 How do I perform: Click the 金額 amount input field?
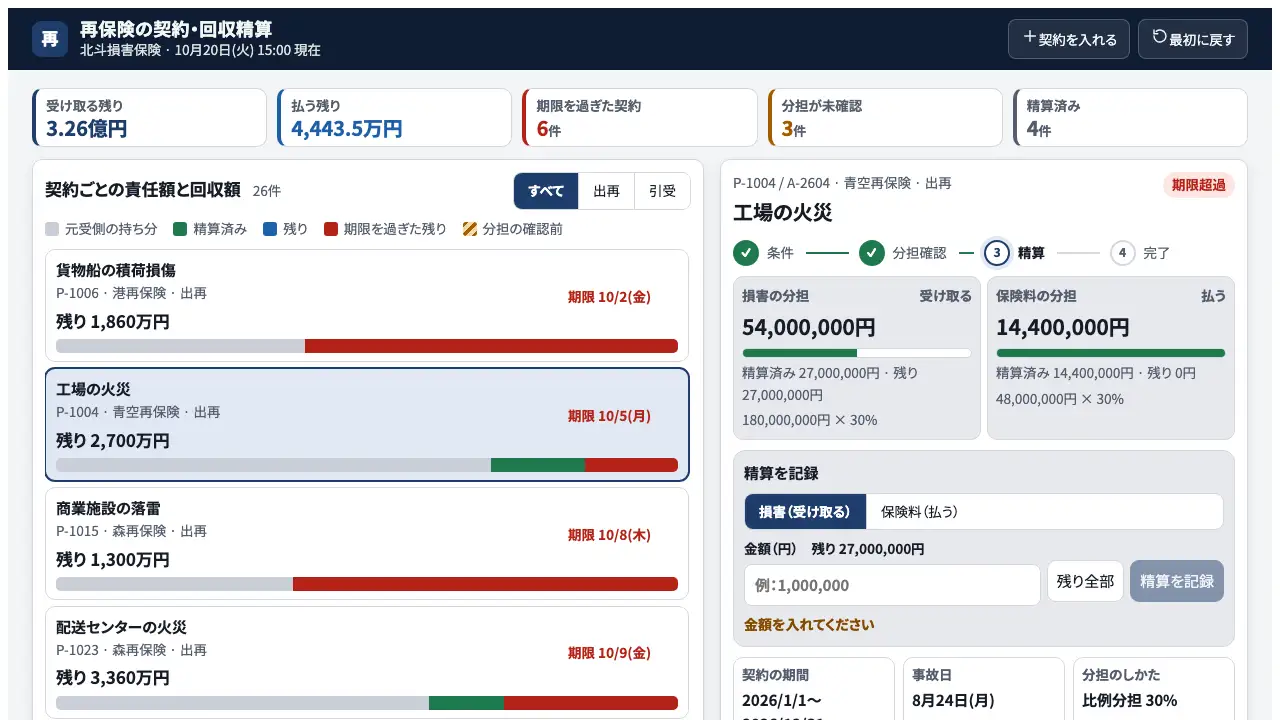[x=892, y=585]
